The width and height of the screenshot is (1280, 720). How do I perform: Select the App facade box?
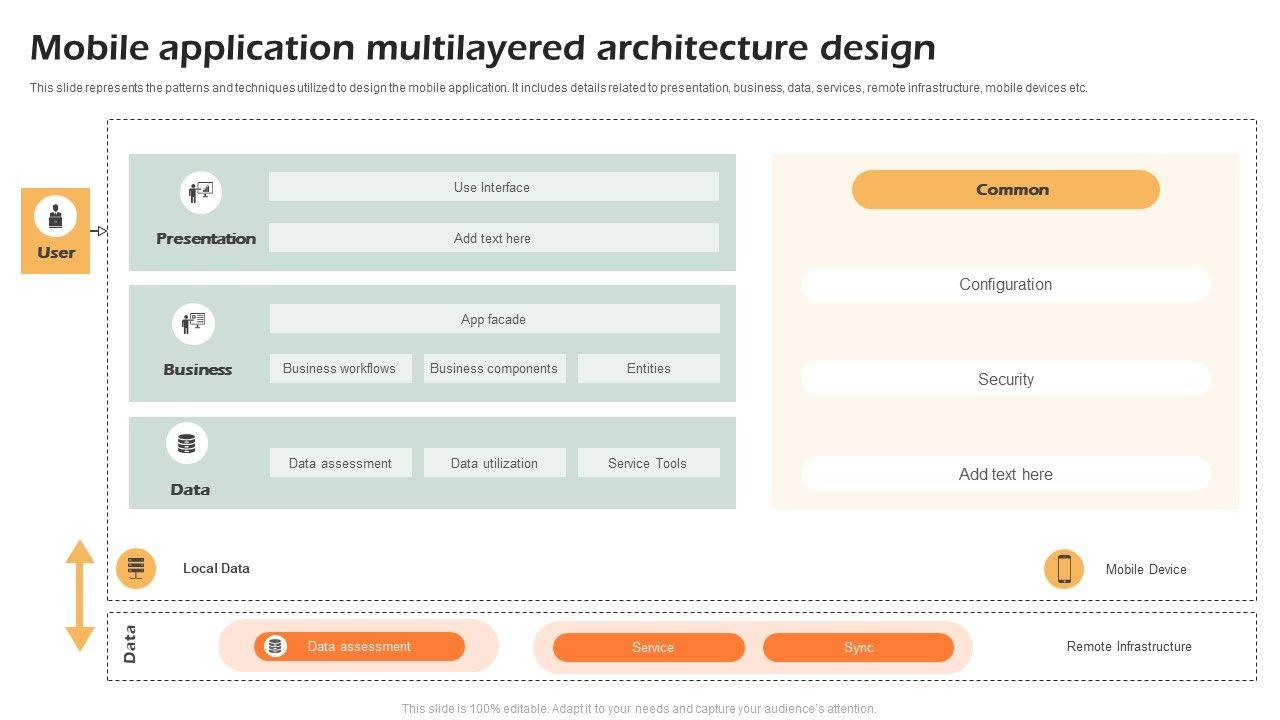494,319
